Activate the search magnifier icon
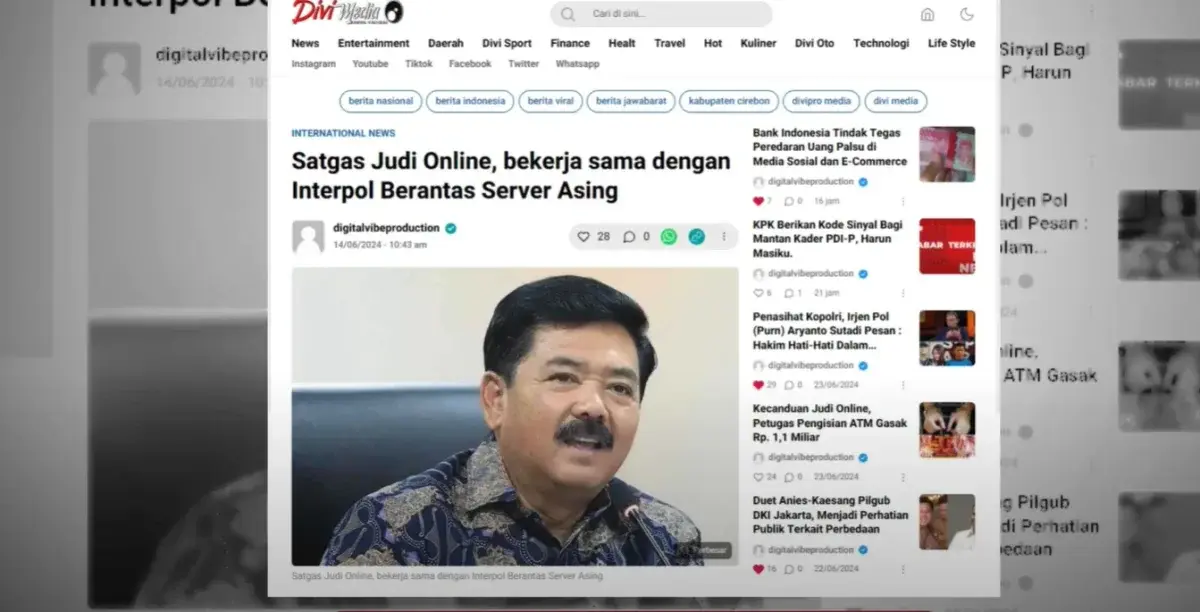This screenshot has width=1200, height=612. (568, 14)
